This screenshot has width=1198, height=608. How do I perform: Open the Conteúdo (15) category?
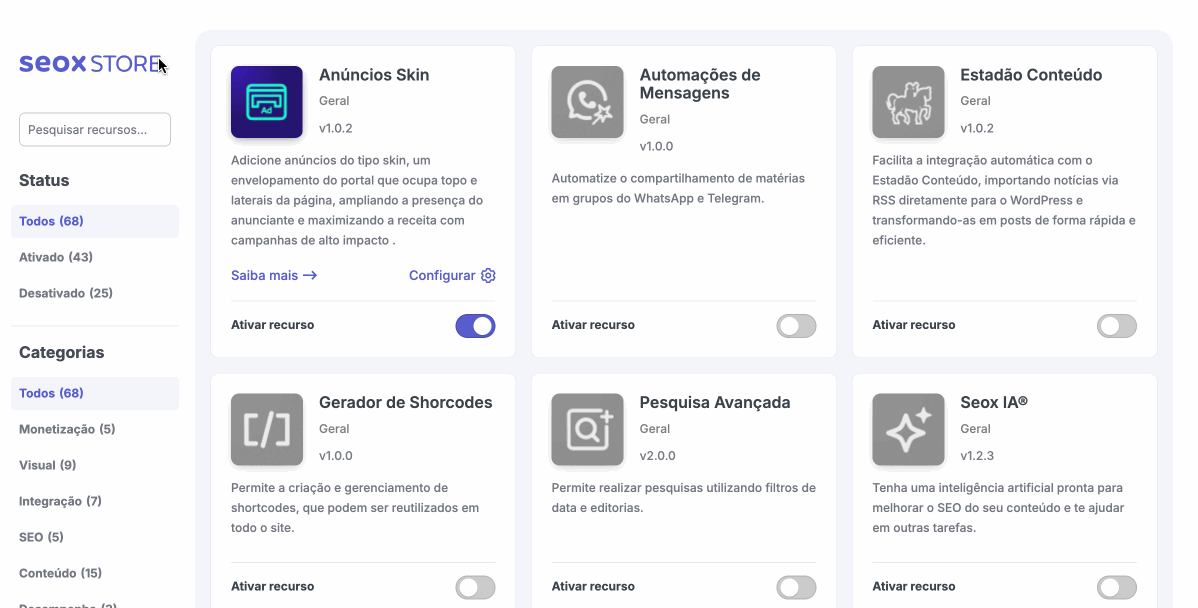click(x=60, y=573)
